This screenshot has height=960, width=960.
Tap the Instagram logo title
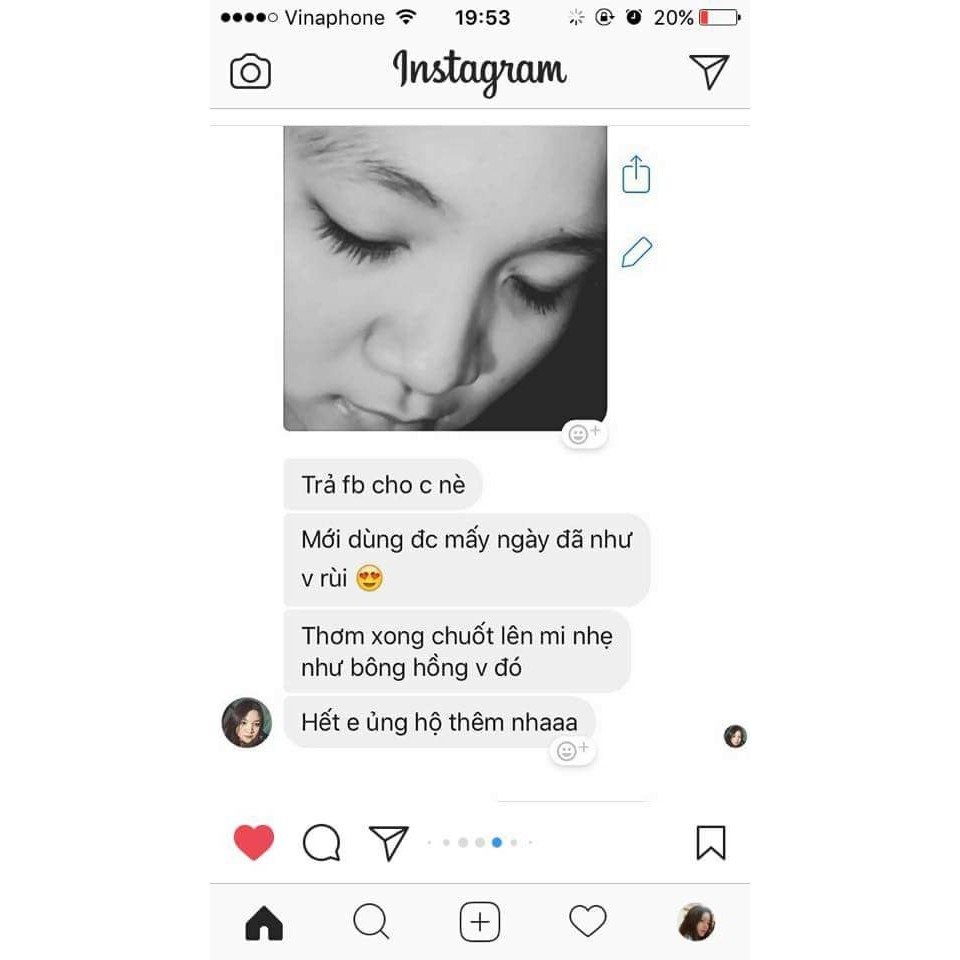[x=479, y=72]
